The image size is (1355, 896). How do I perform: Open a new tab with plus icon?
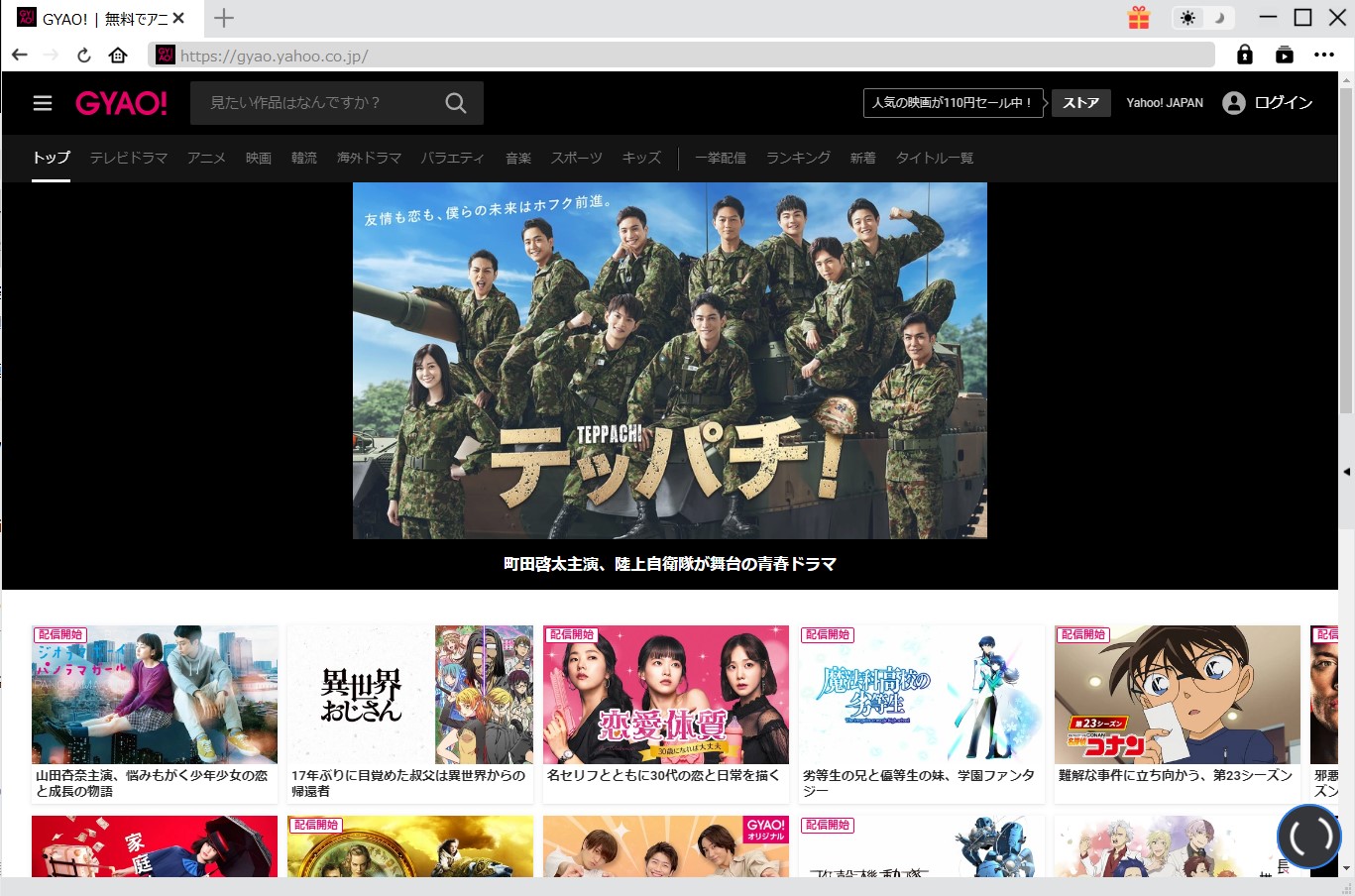point(224,18)
